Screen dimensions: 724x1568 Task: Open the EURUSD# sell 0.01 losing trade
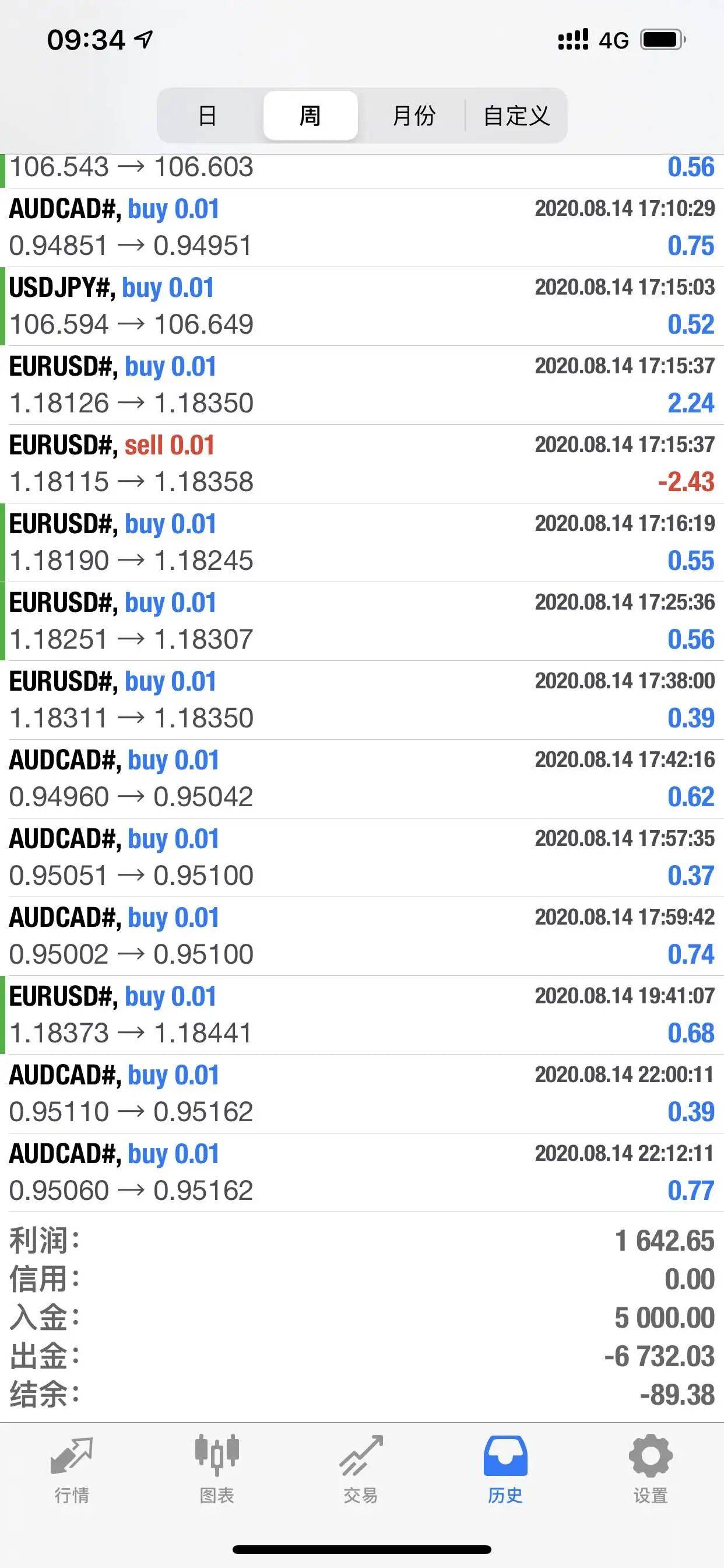click(362, 464)
